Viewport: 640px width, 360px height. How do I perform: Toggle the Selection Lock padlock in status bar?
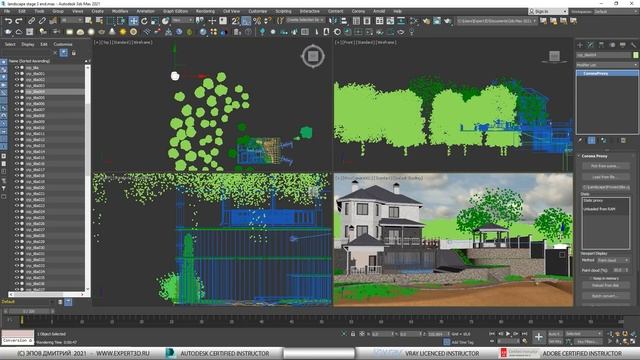(353, 333)
